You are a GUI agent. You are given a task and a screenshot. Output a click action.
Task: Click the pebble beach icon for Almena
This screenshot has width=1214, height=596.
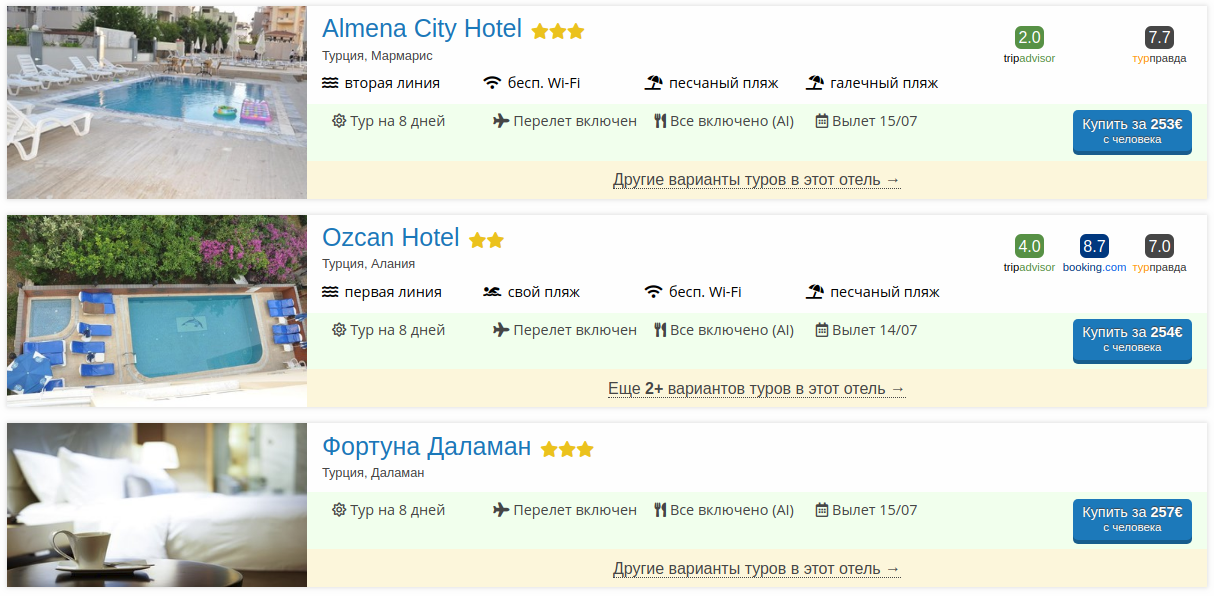click(815, 83)
